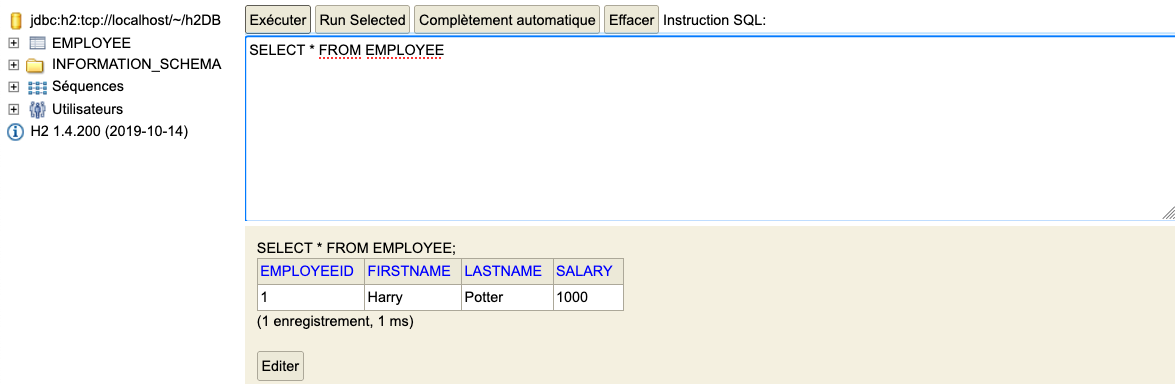1175x384 pixels.
Task: Select the INFORMATION_SCHEMA label in tree
Action: point(136,64)
